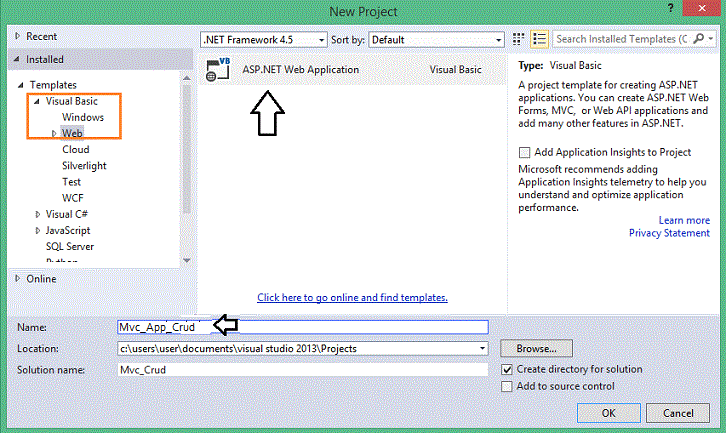Open the .NET Framework version dropdown
The width and height of the screenshot is (726, 433).
coord(321,40)
